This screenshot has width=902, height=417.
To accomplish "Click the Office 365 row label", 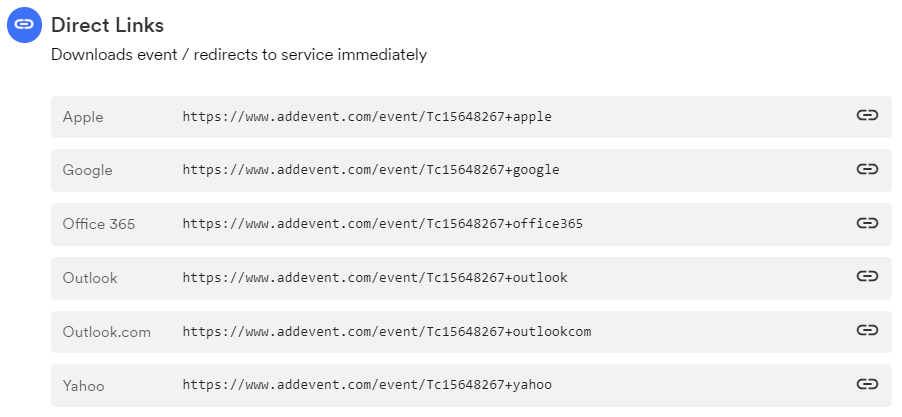I will pyautogui.click(x=99, y=224).
